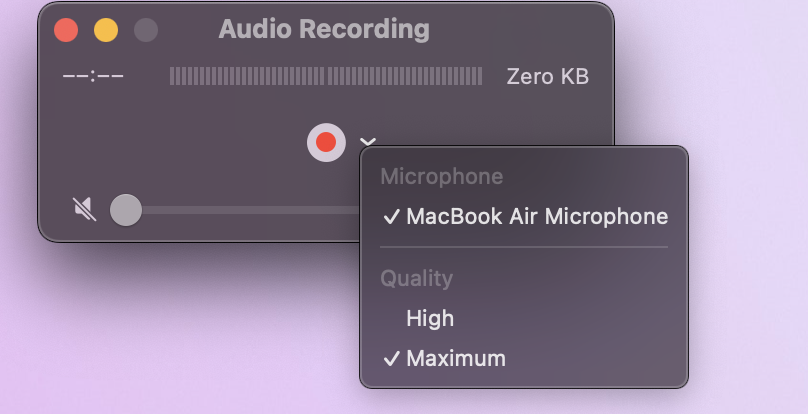
Task: Click the grayed-out zoom window button
Action: 145,30
